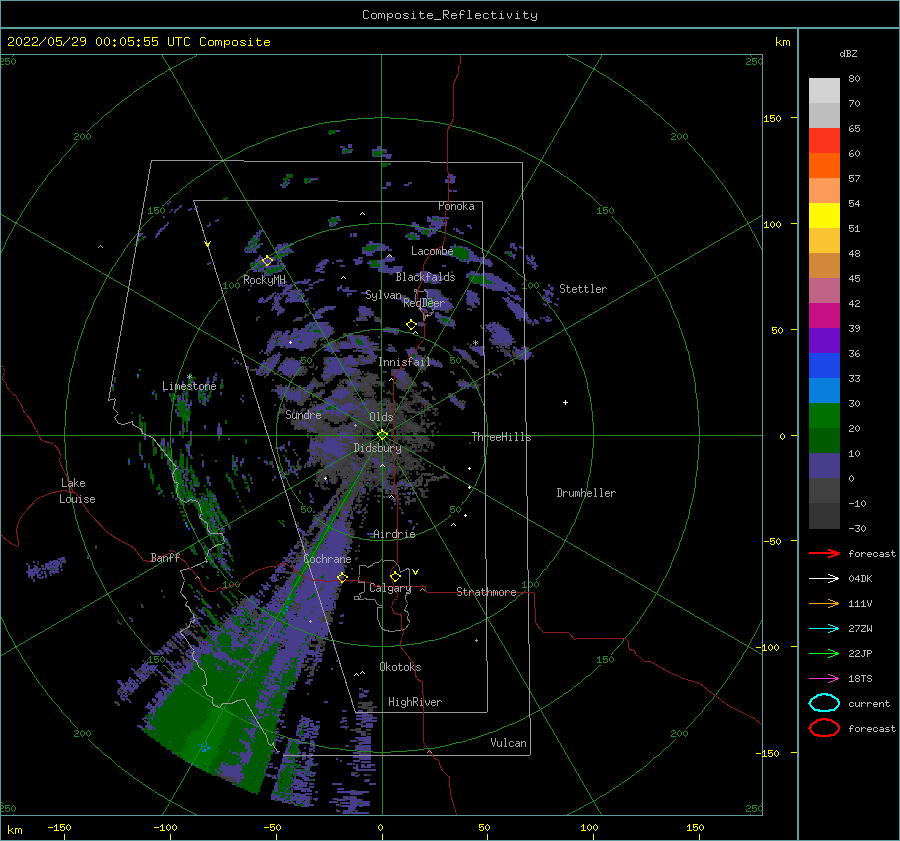Click the RockyMH label
The width and height of the screenshot is (900, 841).
click(x=265, y=280)
